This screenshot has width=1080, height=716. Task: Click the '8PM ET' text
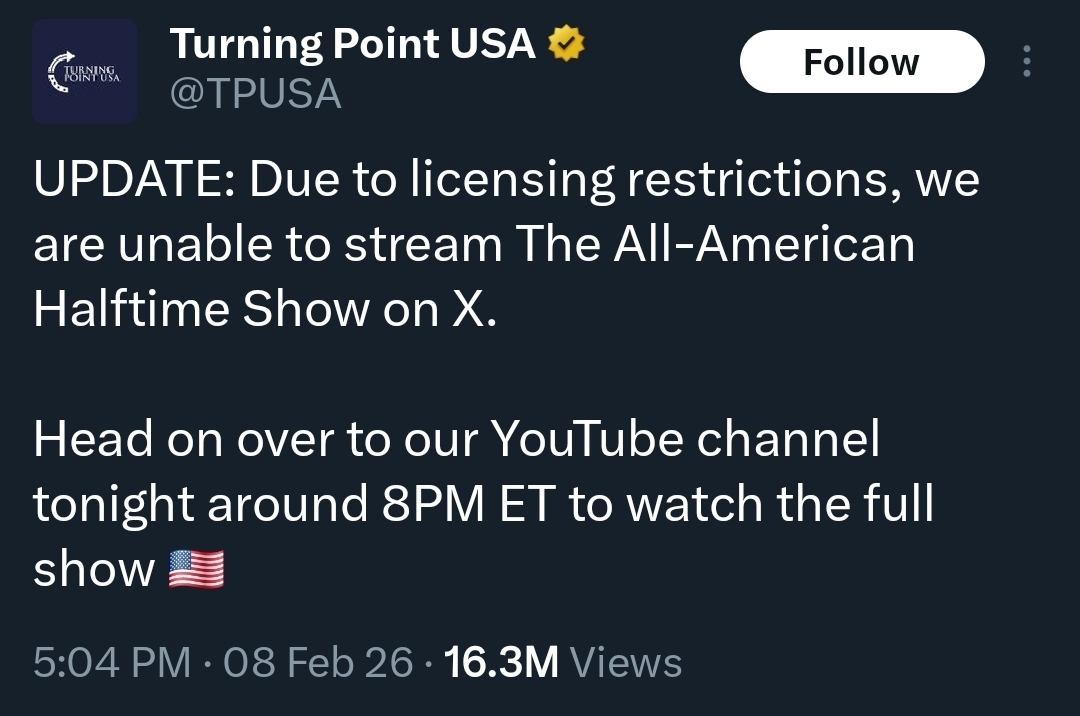pos(467,505)
